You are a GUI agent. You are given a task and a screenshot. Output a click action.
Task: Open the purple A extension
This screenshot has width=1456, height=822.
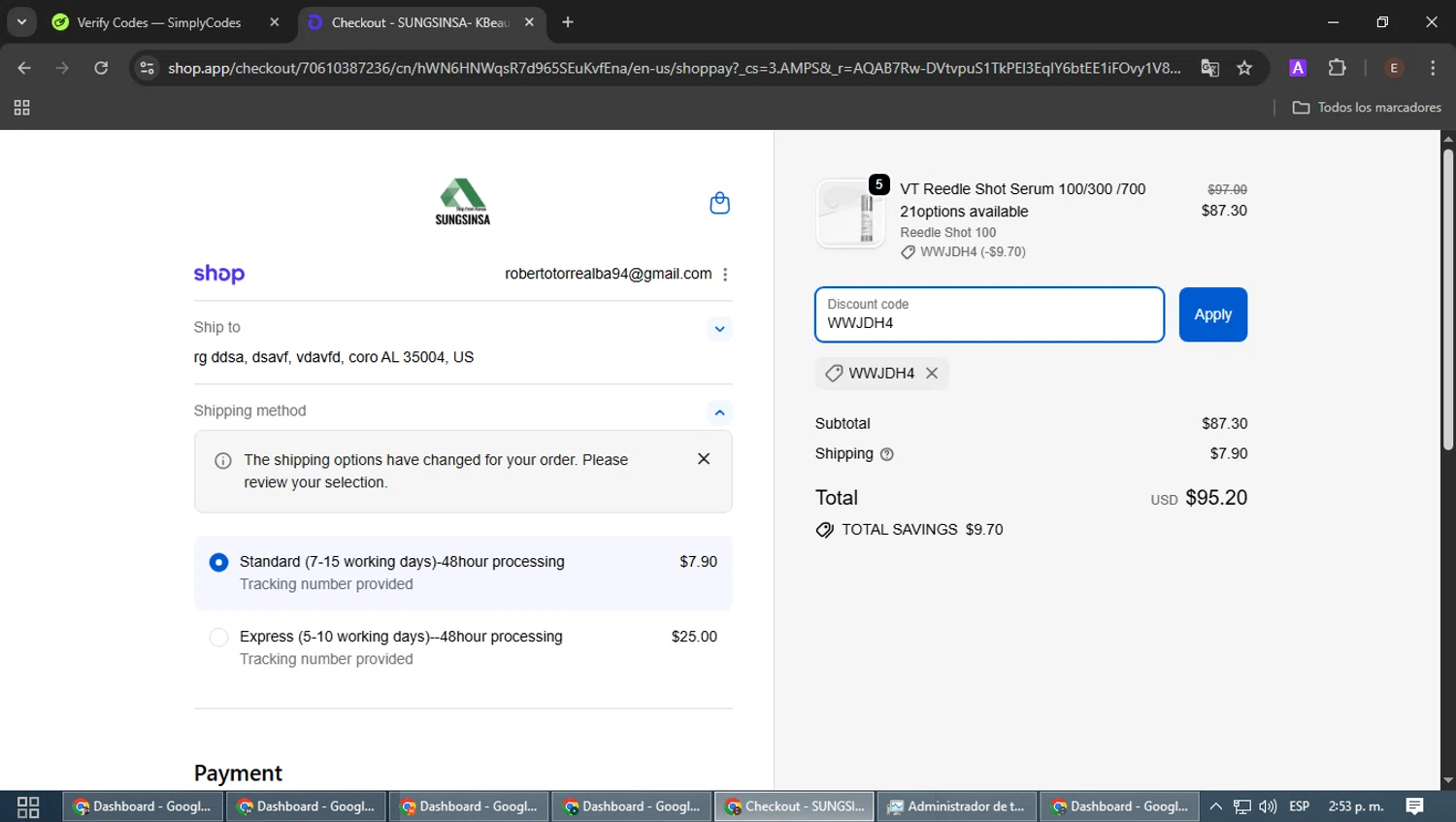(x=1298, y=68)
